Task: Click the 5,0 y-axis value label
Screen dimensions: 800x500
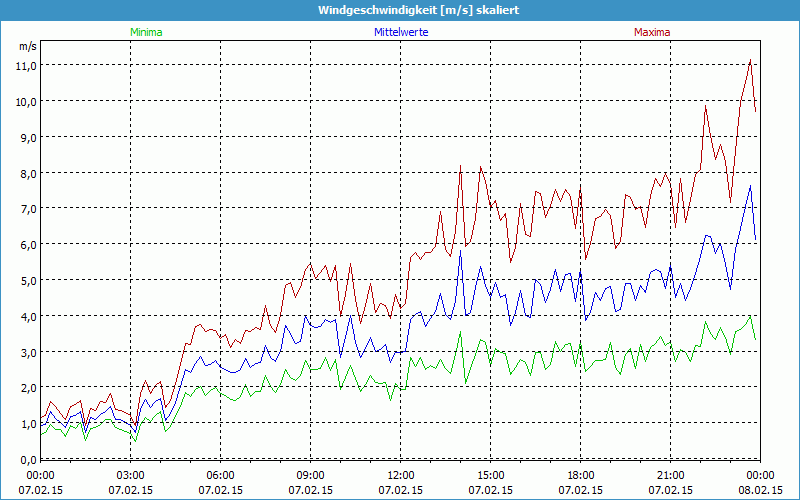Action: pos(25,280)
